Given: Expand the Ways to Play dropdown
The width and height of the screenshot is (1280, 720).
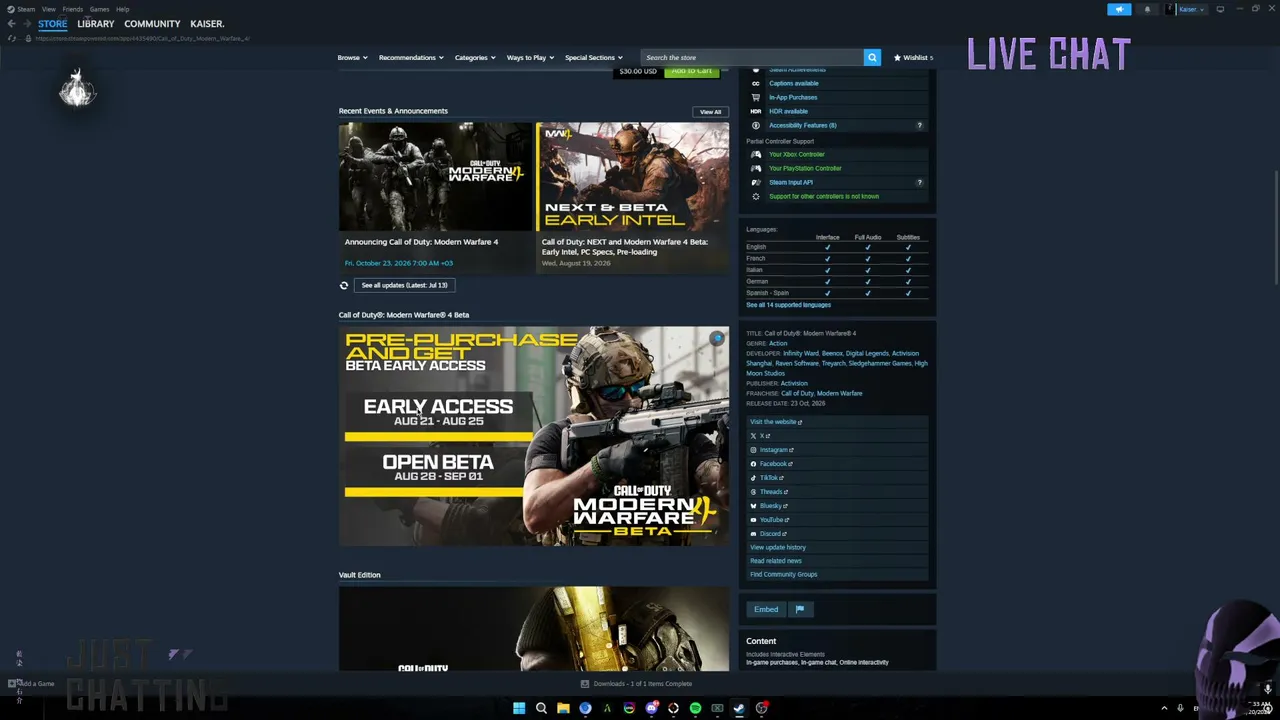Looking at the screenshot, I should pyautogui.click(x=530, y=58).
